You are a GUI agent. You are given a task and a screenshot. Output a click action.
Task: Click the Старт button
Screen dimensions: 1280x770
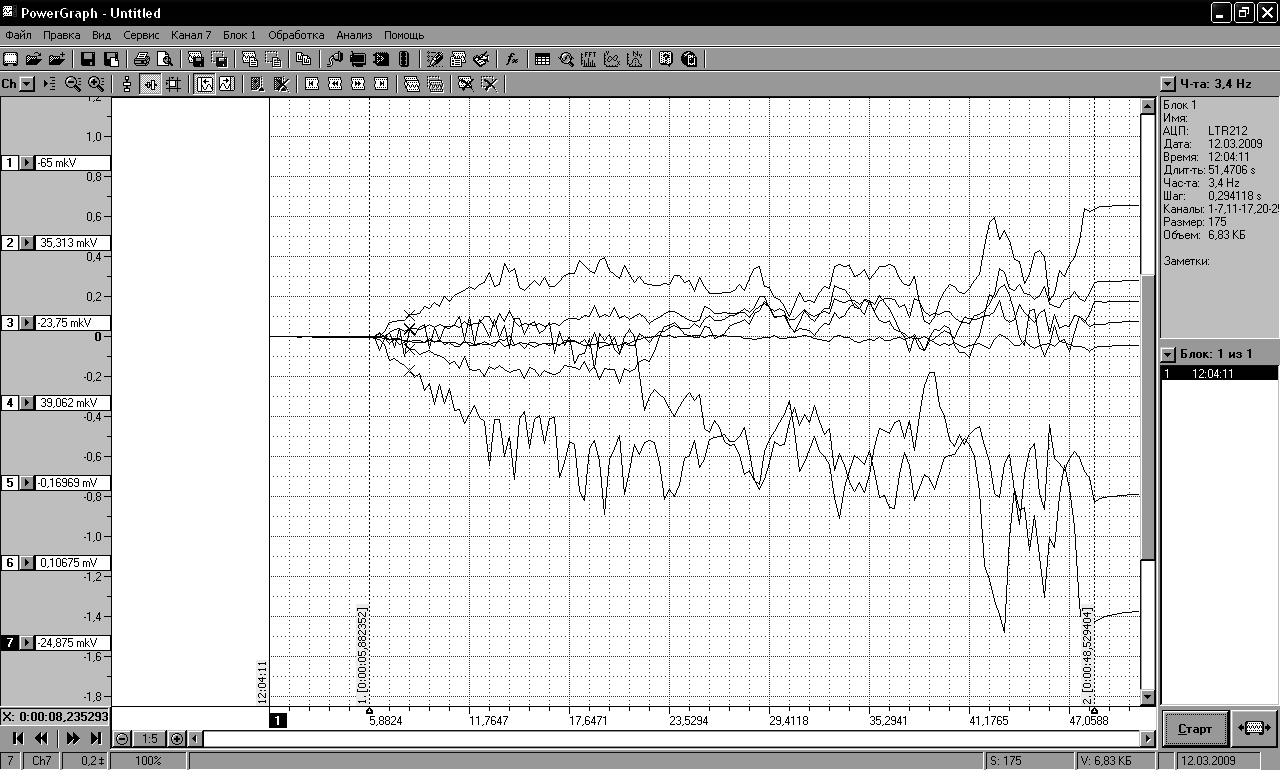click(x=1195, y=728)
